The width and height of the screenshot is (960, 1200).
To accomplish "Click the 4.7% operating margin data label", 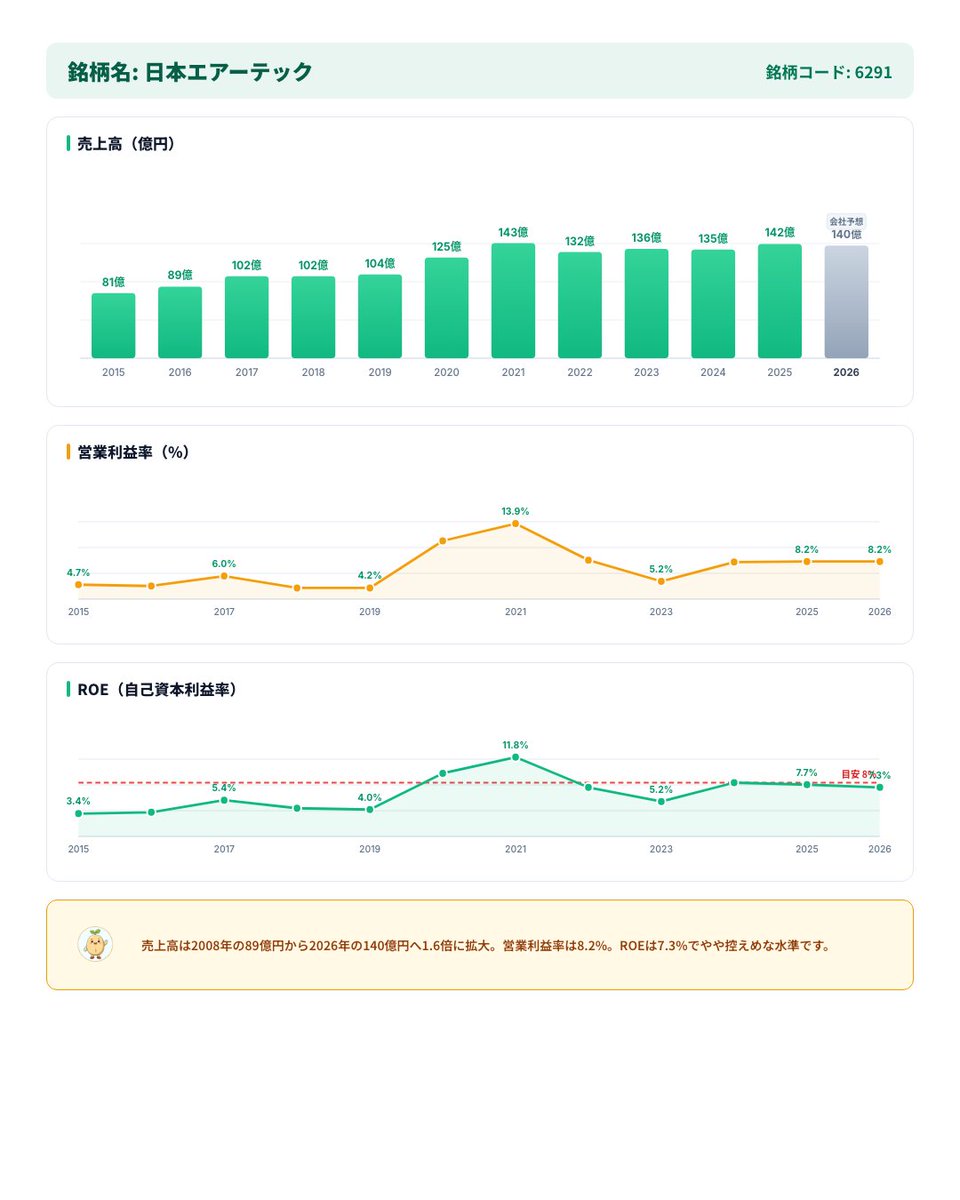I will tap(78, 572).
